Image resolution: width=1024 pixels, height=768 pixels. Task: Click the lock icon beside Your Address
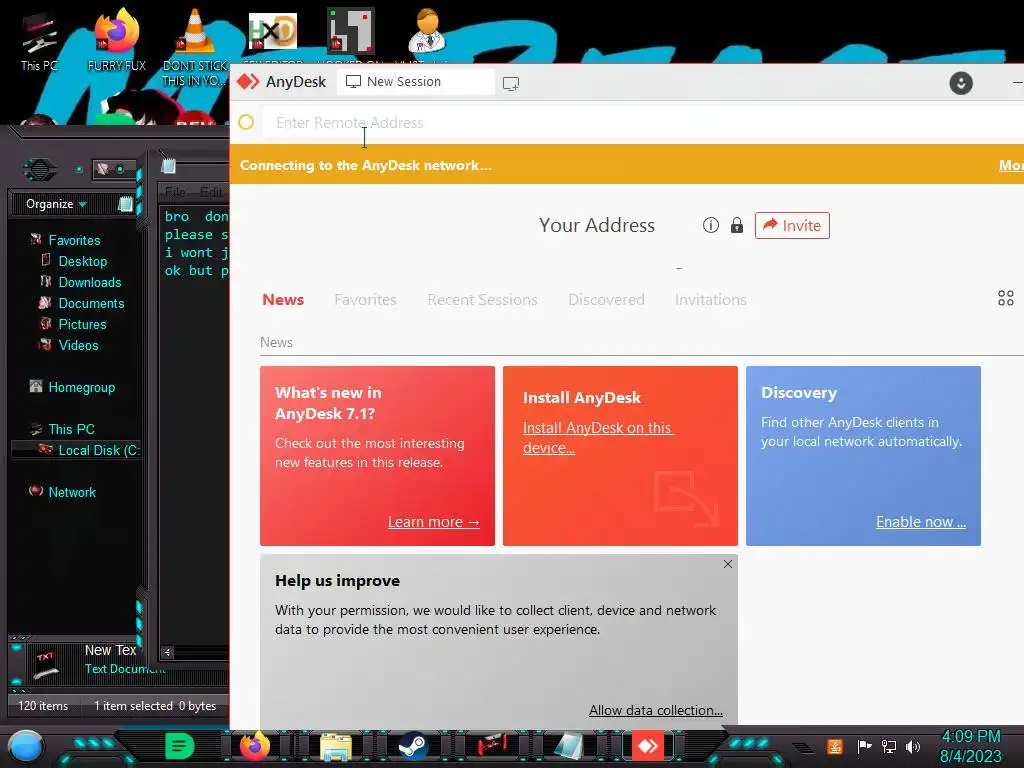pyautogui.click(x=737, y=225)
